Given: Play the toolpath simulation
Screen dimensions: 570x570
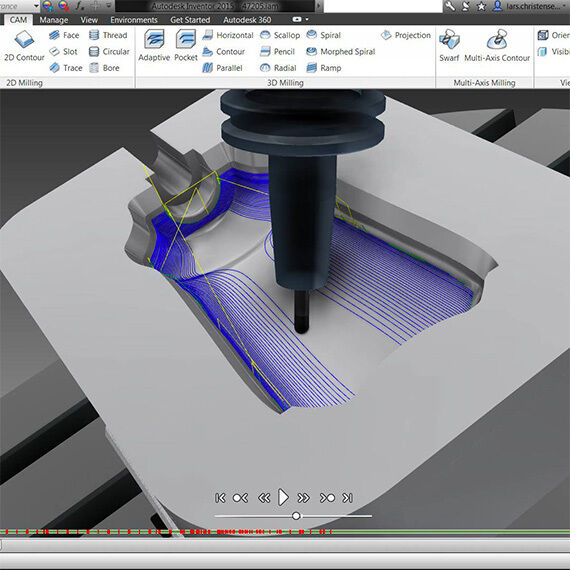Looking at the screenshot, I should point(283,497).
